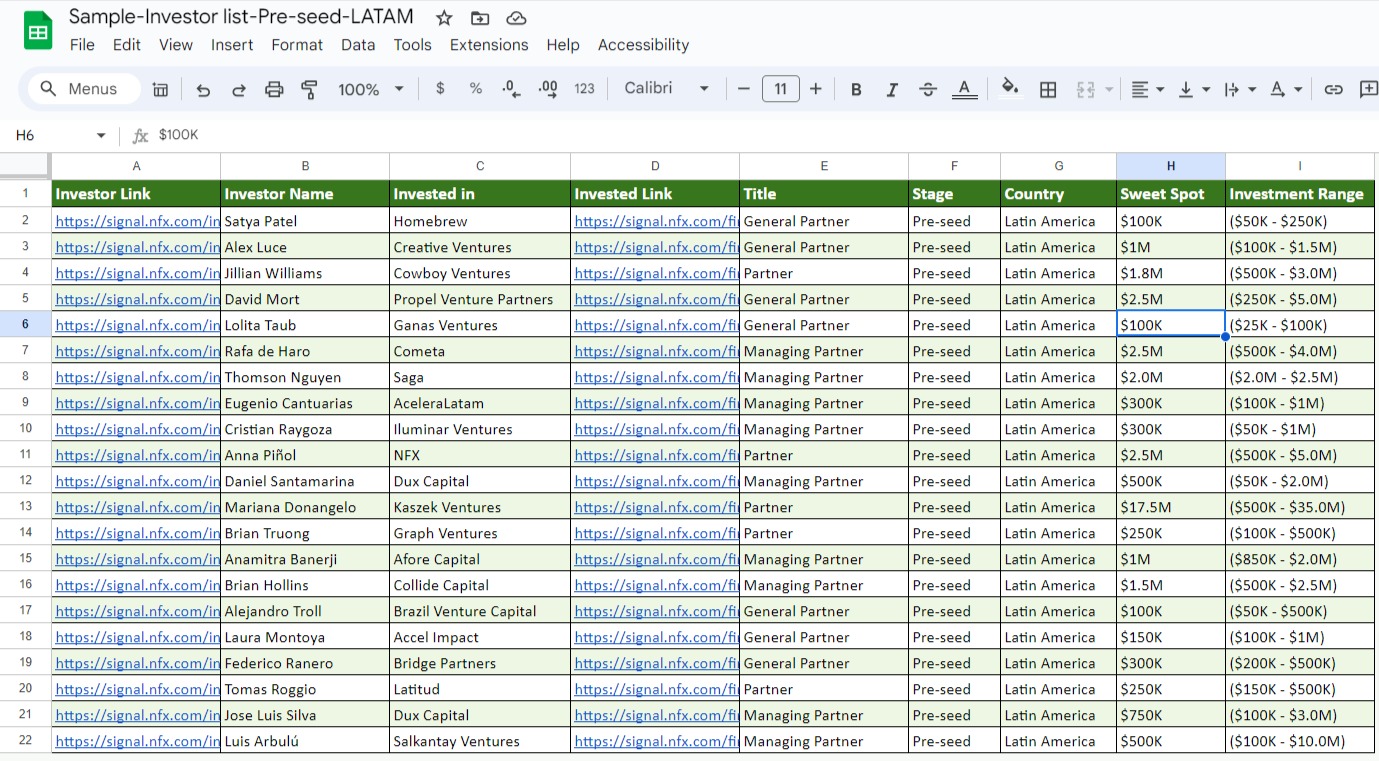Toggle strikethrough formatting
Image resolution: width=1379 pixels, height=761 pixels.
click(x=928, y=89)
